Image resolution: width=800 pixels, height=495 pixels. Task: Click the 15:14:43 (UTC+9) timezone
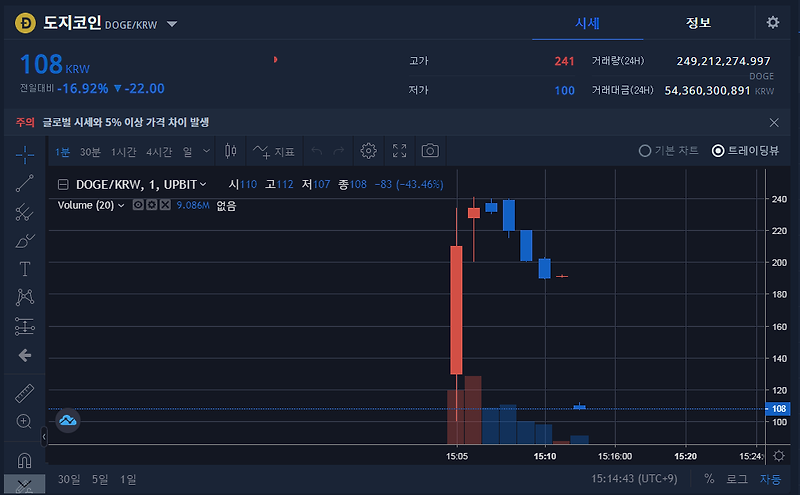click(634, 479)
